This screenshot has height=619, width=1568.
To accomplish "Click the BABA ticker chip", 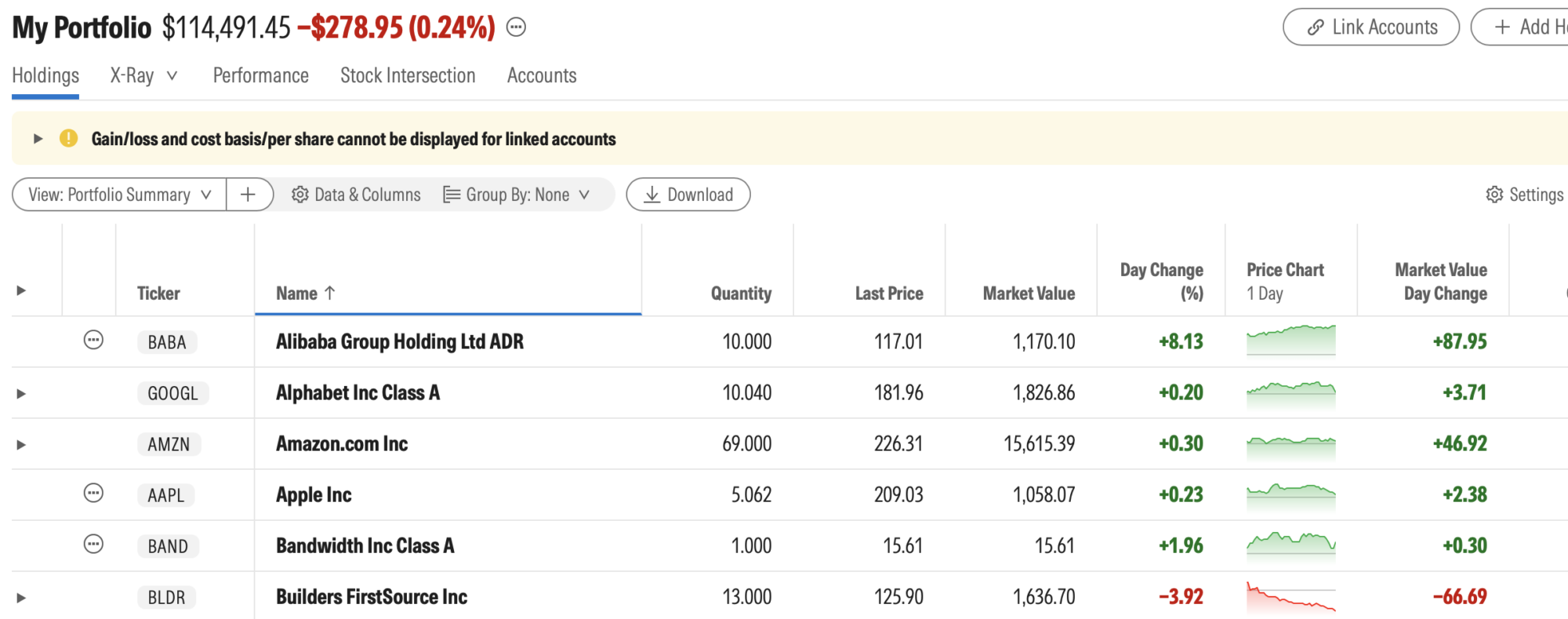I will (167, 342).
